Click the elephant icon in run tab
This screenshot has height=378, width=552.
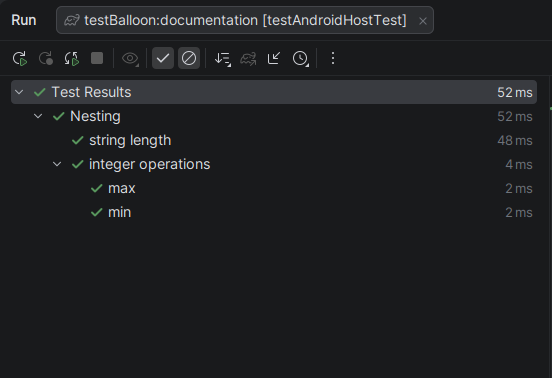coord(72,20)
